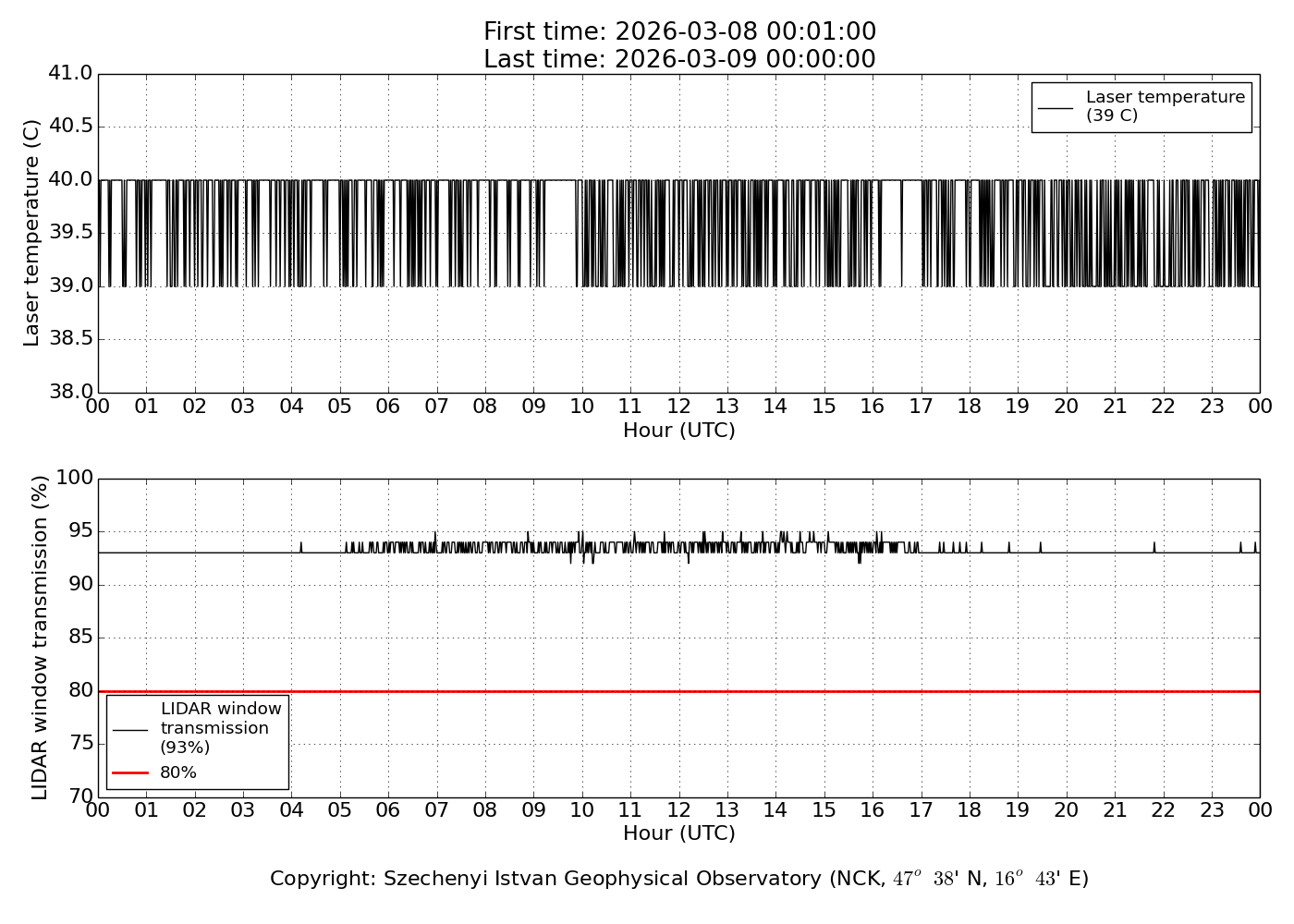Click the "LIDAR window transmission (%)" y-axis label
The image size is (1294, 924).
coord(40,638)
